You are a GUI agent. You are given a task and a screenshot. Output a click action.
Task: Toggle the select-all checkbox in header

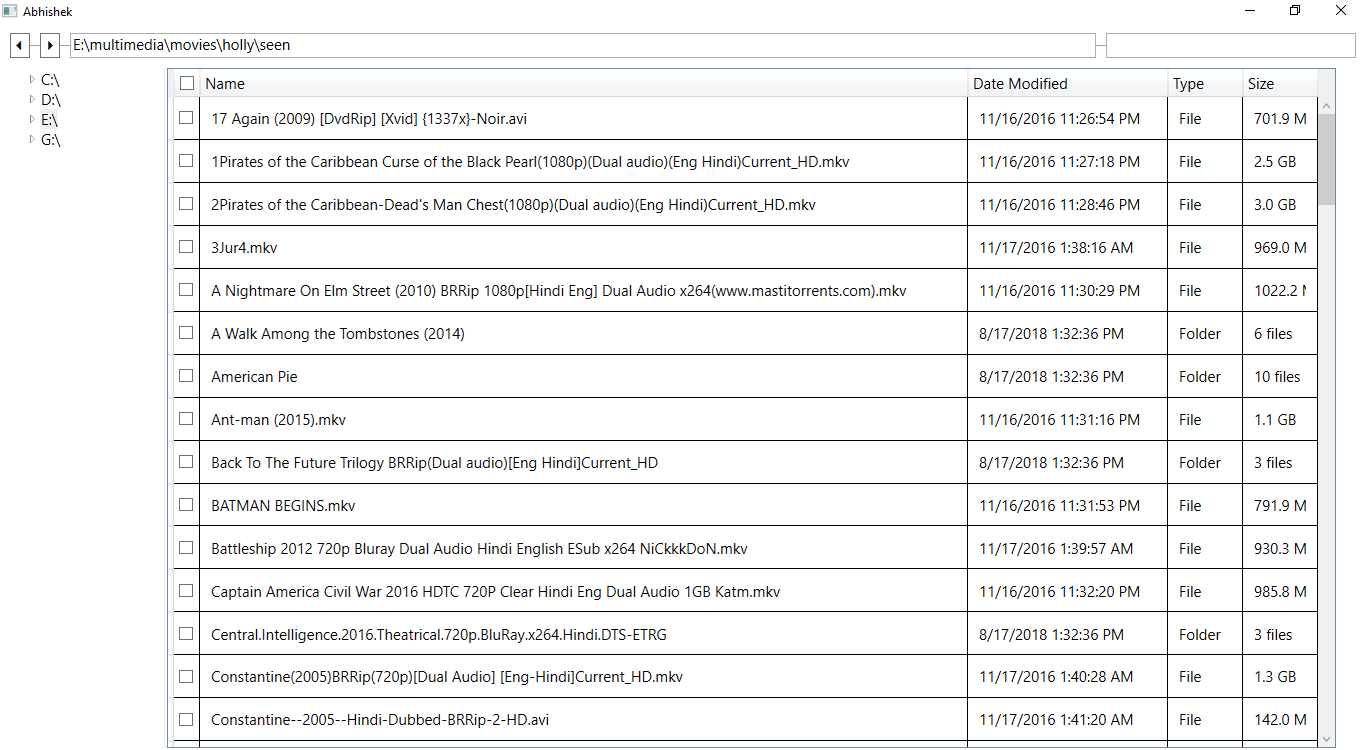pos(187,84)
